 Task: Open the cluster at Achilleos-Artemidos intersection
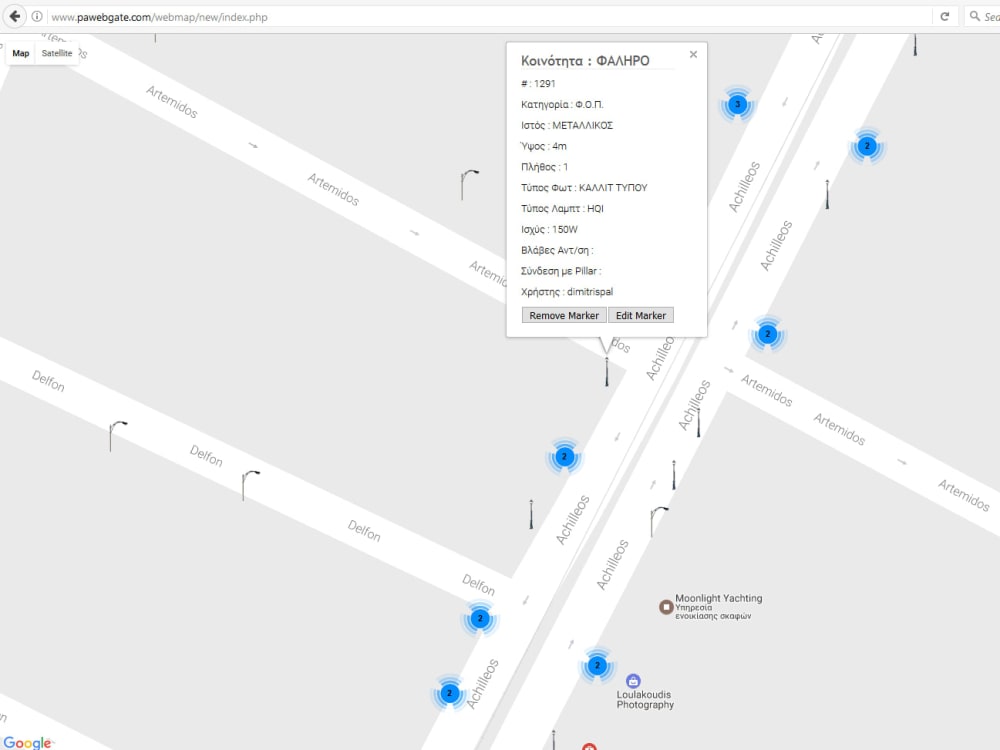tap(767, 334)
